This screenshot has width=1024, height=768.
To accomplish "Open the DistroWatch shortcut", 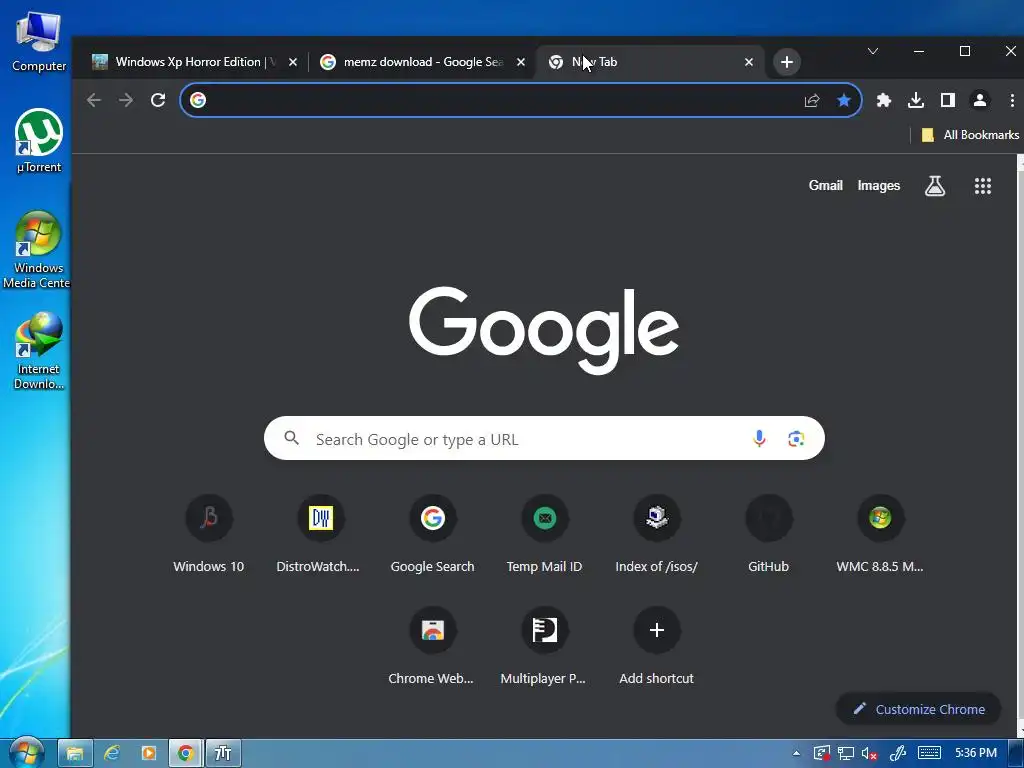I will [320, 535].
